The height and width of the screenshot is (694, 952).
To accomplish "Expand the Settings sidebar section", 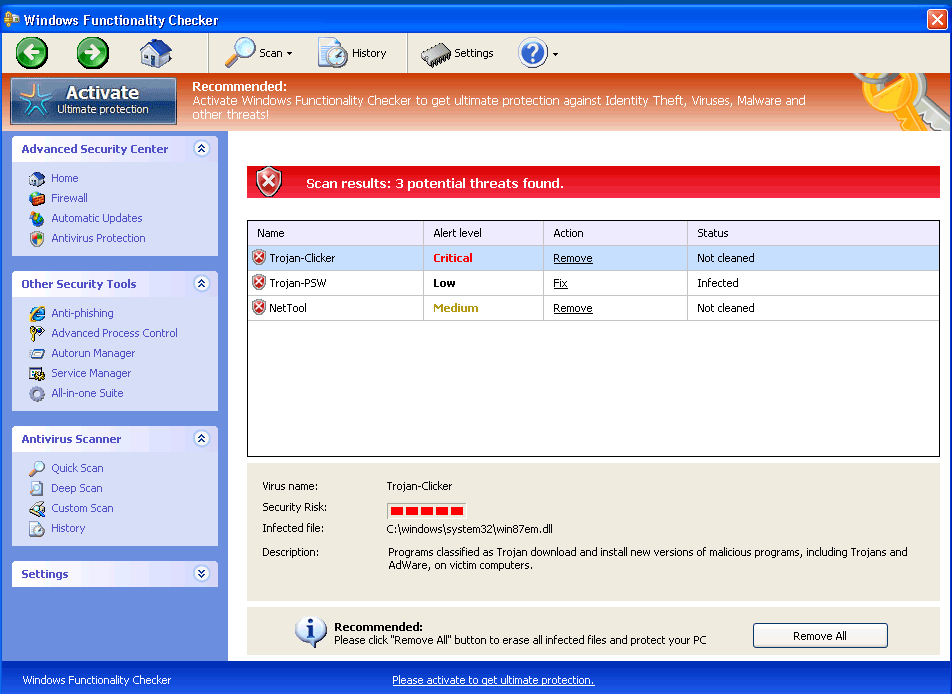I will (x=201, y=574).
